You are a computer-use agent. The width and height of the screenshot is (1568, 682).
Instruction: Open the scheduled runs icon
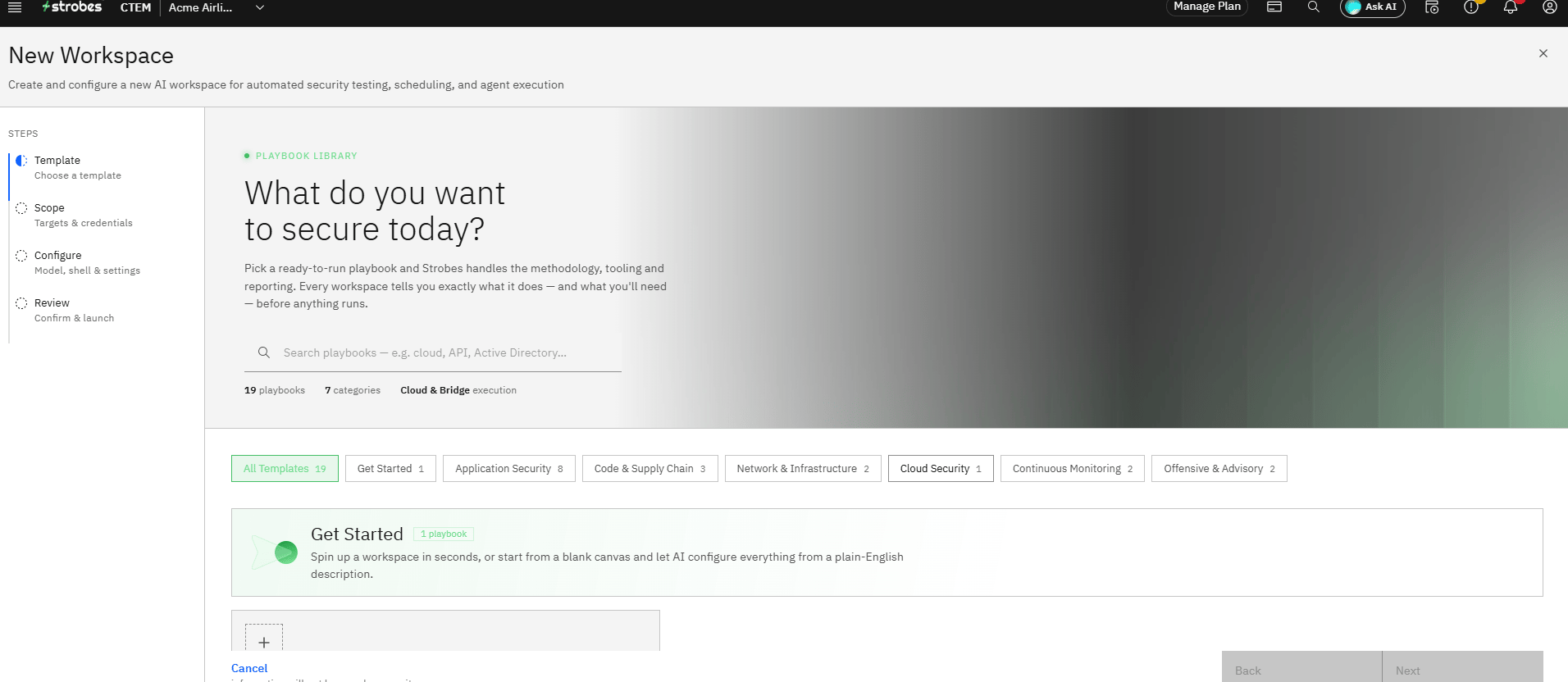(x=1432, y=7)
